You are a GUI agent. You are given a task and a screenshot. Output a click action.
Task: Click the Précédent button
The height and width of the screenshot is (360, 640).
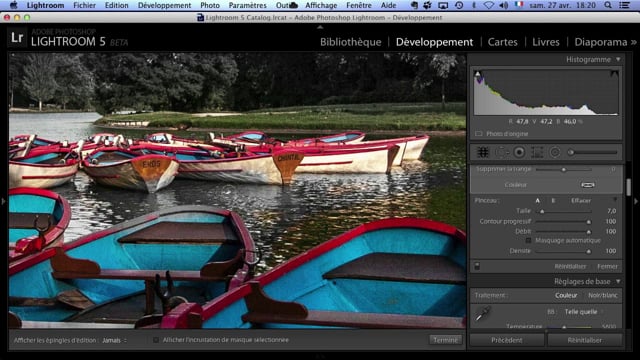pyautogui.click(x=507, y=340)
